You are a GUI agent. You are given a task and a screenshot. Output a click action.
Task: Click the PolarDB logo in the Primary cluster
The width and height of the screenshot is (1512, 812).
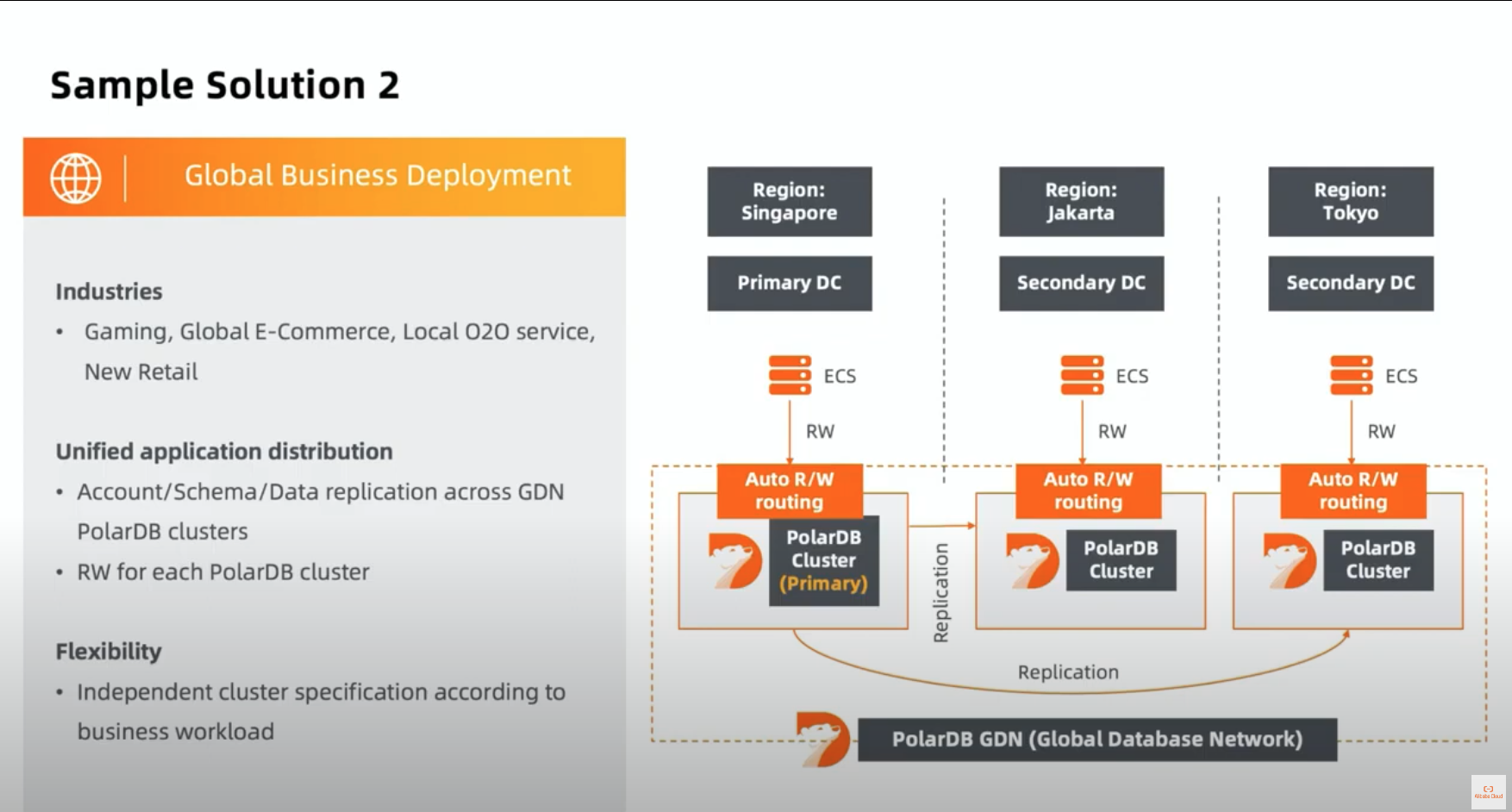(735, 561)
